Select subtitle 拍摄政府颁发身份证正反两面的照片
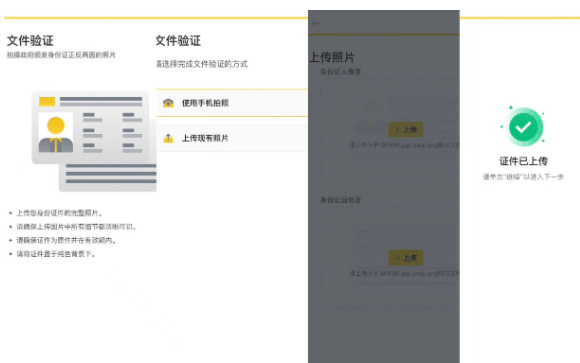Screen dimensions: 580x363 pos(61,55)
